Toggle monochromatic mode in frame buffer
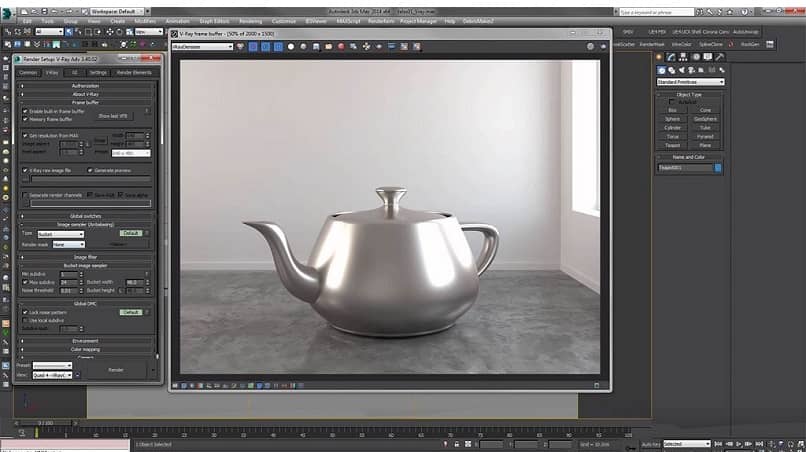Screen dimensions: 806x452 [303, 46]
